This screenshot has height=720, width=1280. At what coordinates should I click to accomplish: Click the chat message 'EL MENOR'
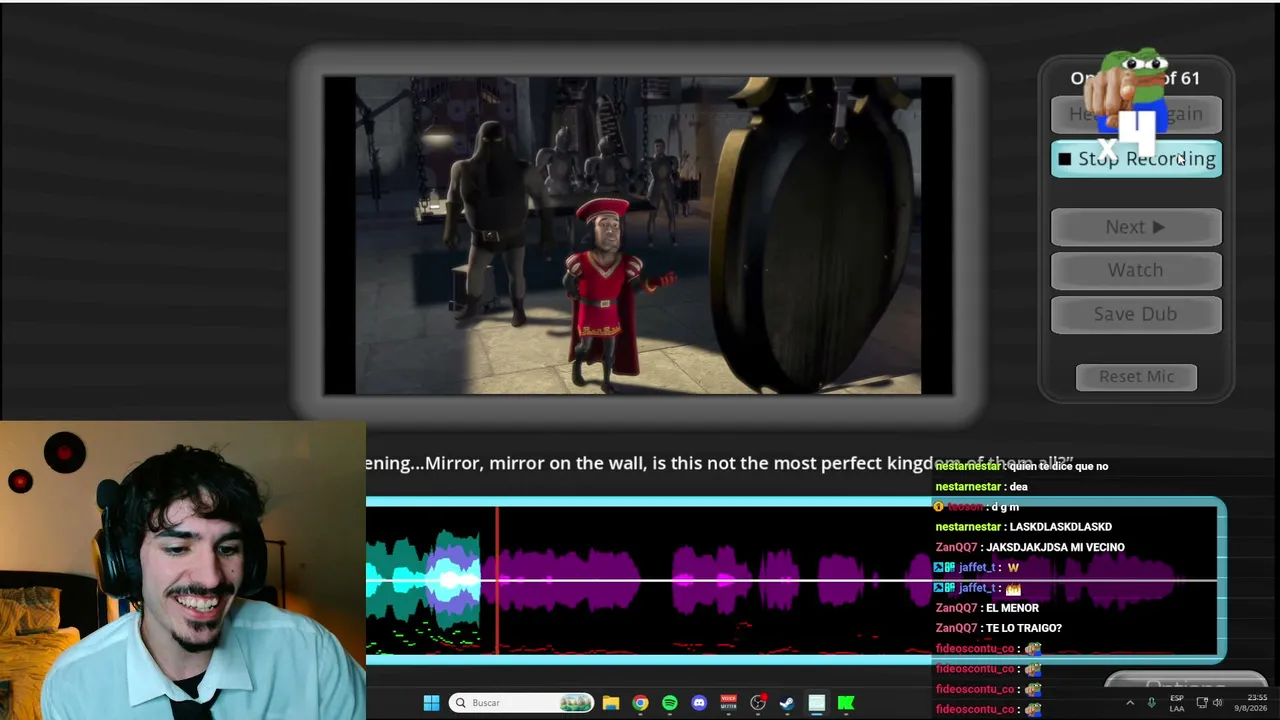1012,608
